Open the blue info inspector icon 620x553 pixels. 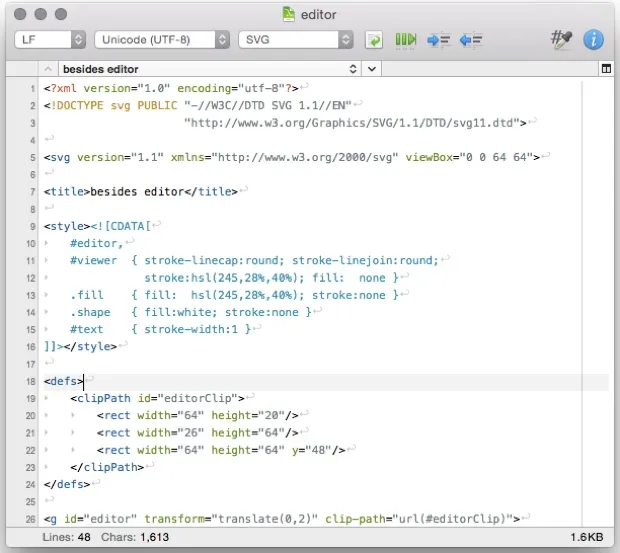tap(593, 40)
